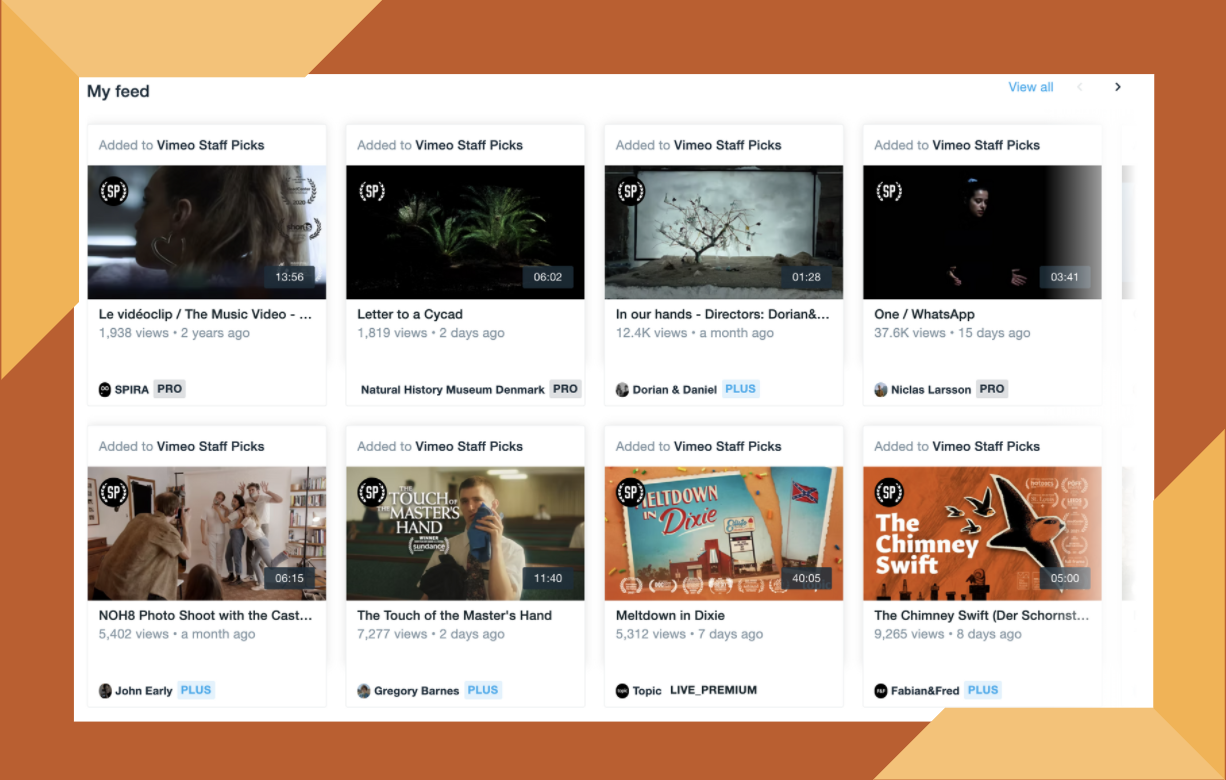
Task: Click Dorian & Daniel avatar icon
Action: coord(622,389)
